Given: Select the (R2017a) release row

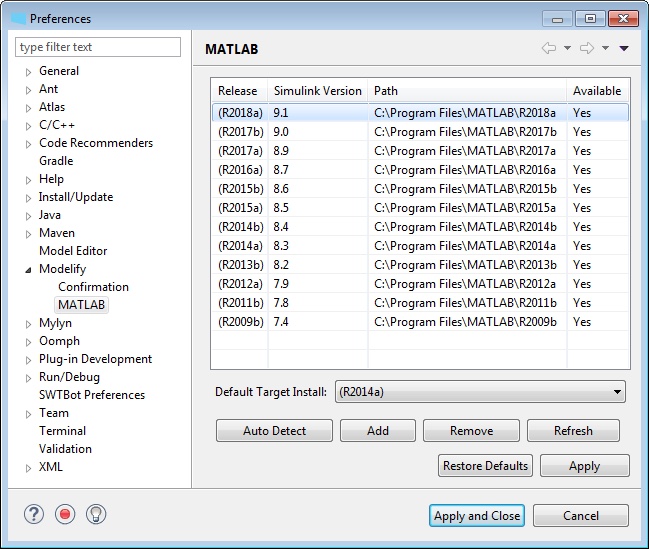Looking at the screenshot, I should [421, 151].
